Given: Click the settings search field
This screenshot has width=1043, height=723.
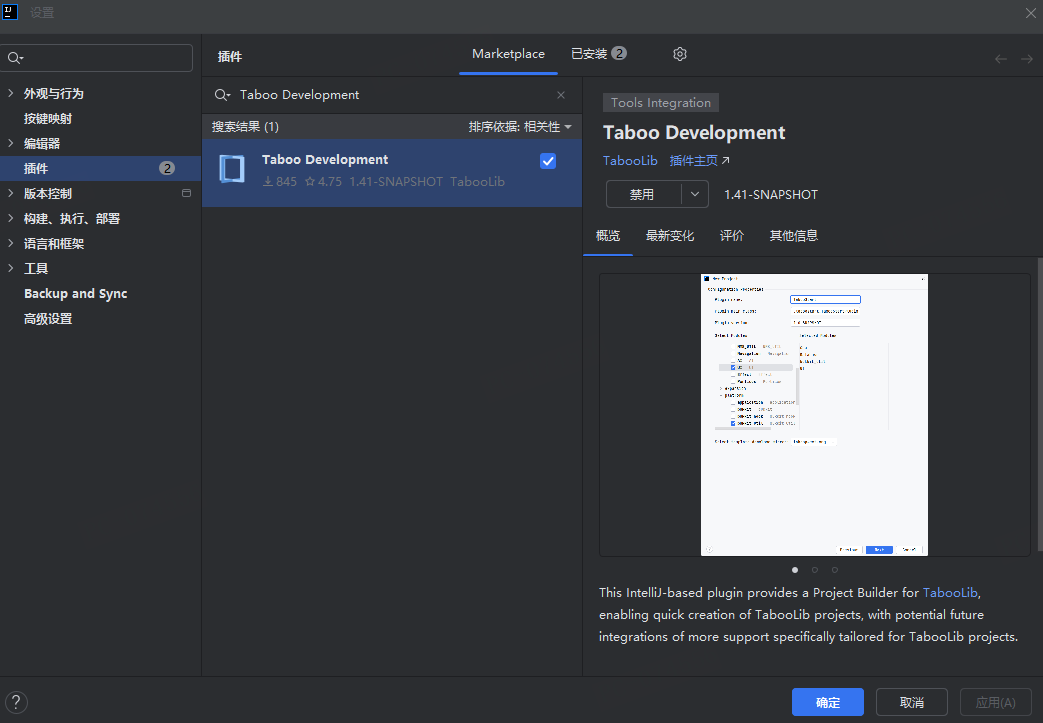Looking at the screenshot, I should point(105,58).
